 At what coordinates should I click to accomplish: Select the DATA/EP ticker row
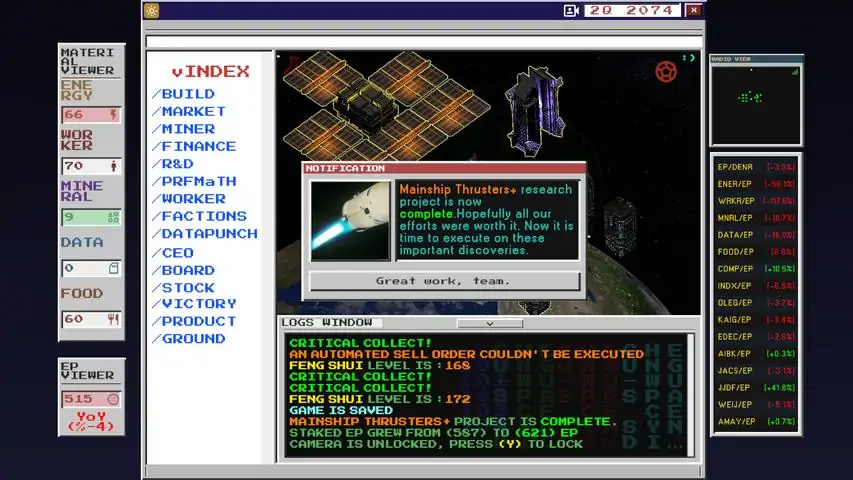click(x=756, y=235)
